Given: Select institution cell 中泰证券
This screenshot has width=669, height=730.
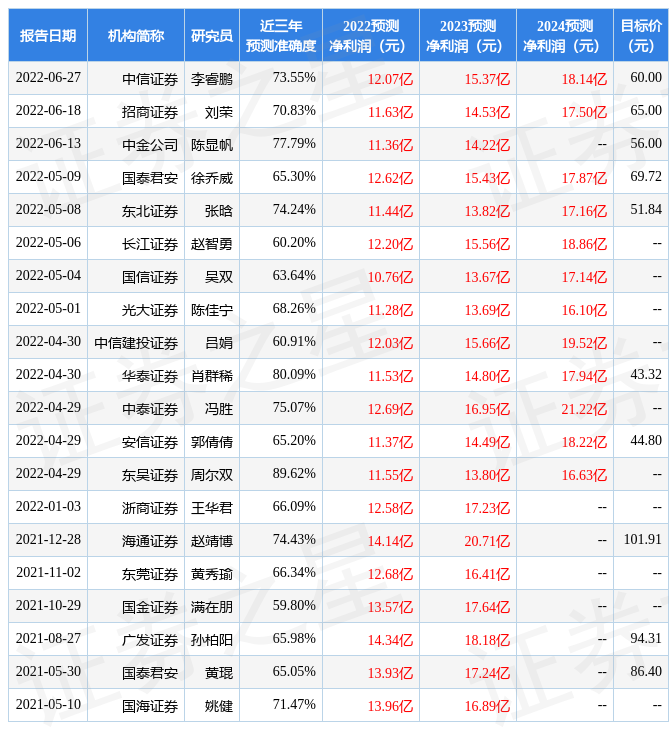Looking at the screenshot, I should tap(150, 409).
